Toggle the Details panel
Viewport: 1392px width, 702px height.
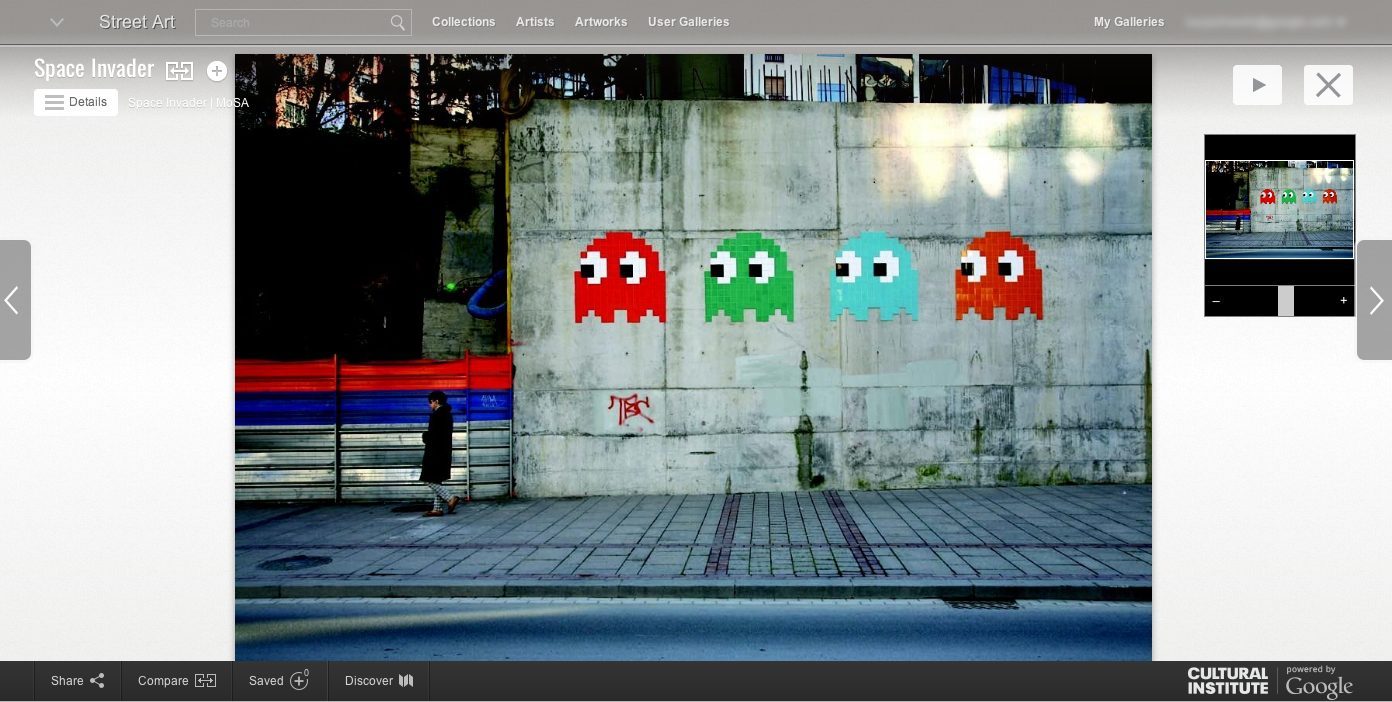[76, 102]
